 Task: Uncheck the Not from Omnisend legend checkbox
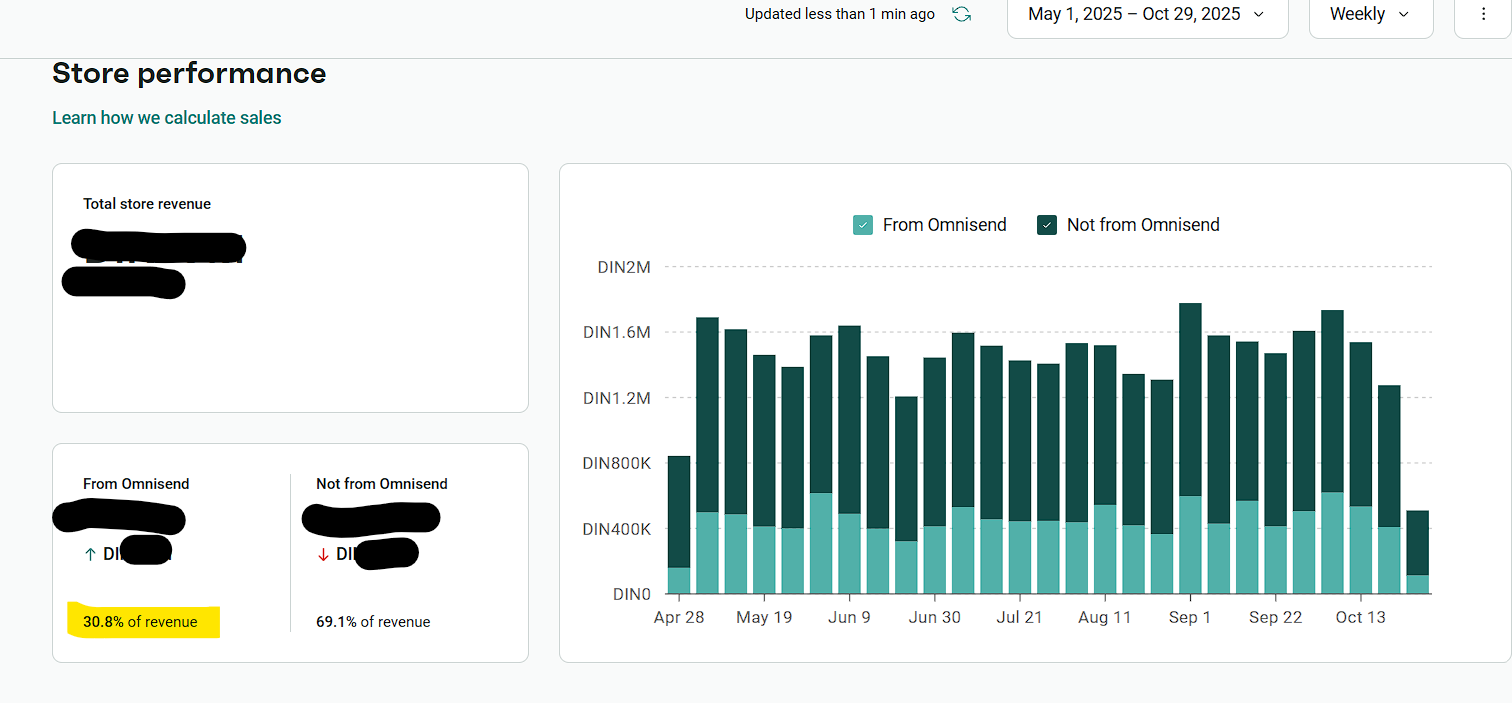pos(1047,225)
